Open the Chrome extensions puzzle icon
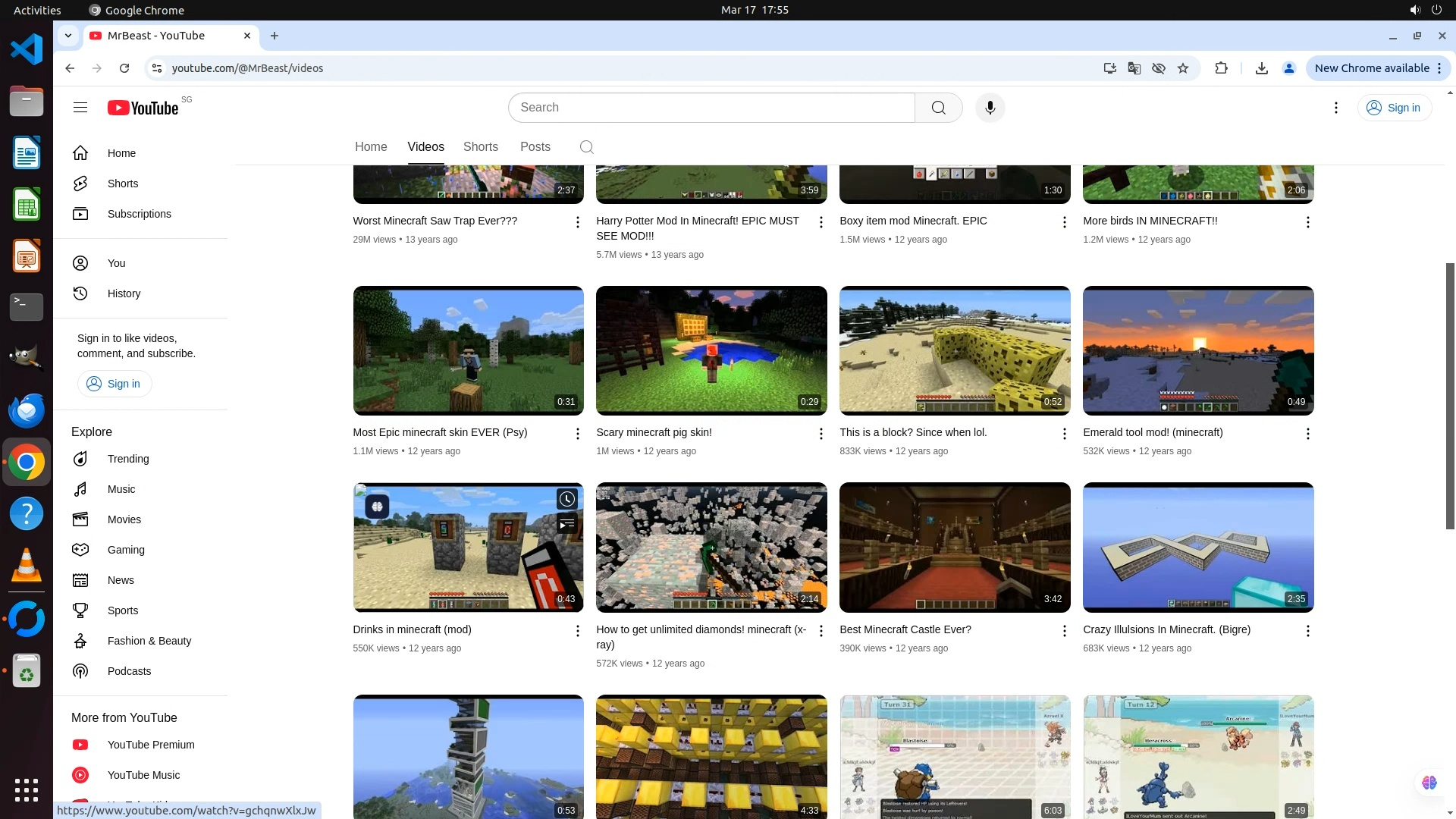 (1221, 68)
